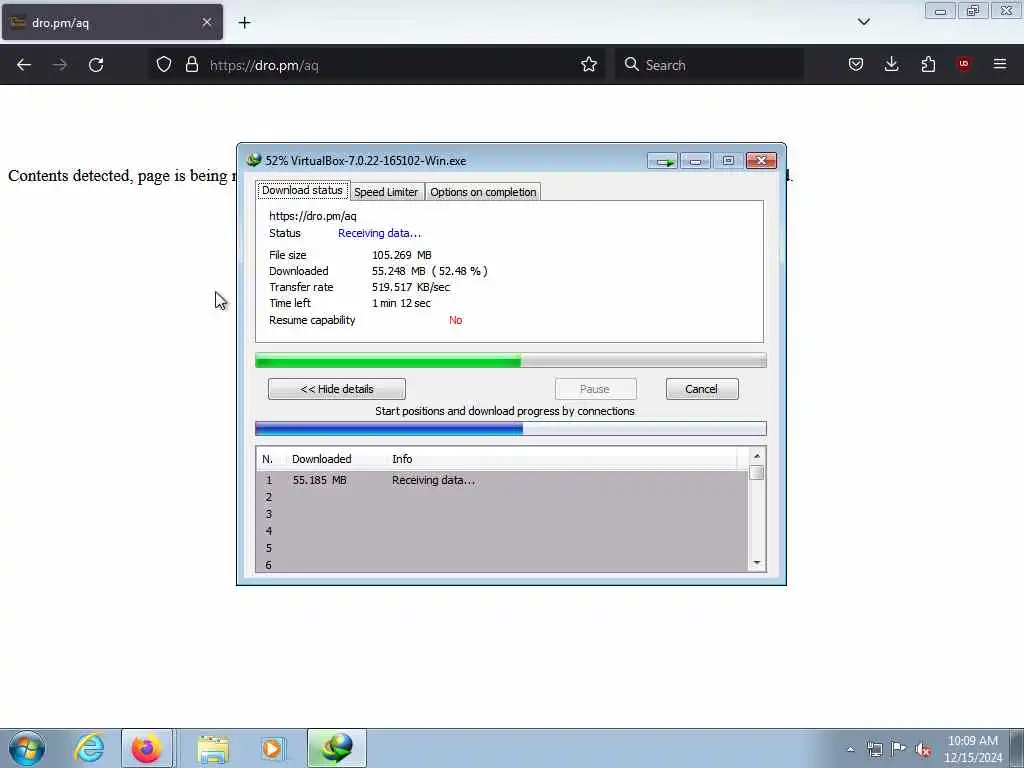The width and height of the screenshot is (1024, 768).
Task: Click the blue connections progress bar
Action: [x=511, y=429]
